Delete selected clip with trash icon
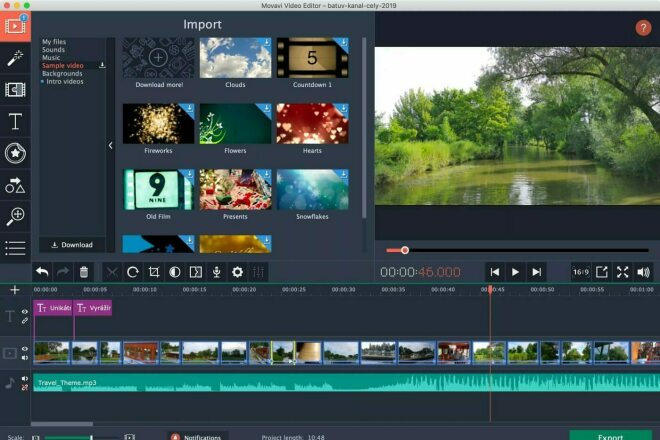The image size is (660, 440). [84, 272]
